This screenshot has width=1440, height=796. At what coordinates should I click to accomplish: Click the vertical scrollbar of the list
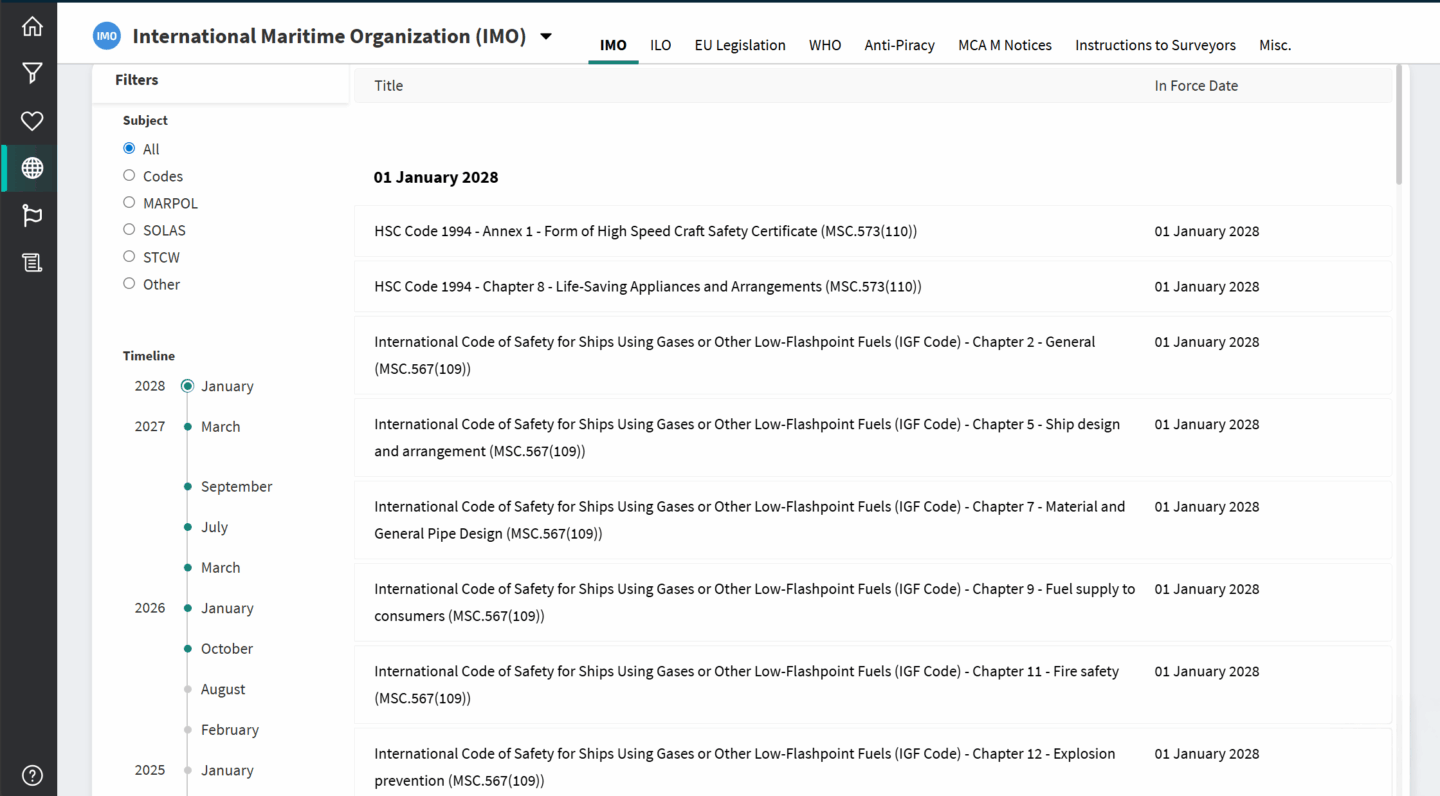pos(1398,125)
